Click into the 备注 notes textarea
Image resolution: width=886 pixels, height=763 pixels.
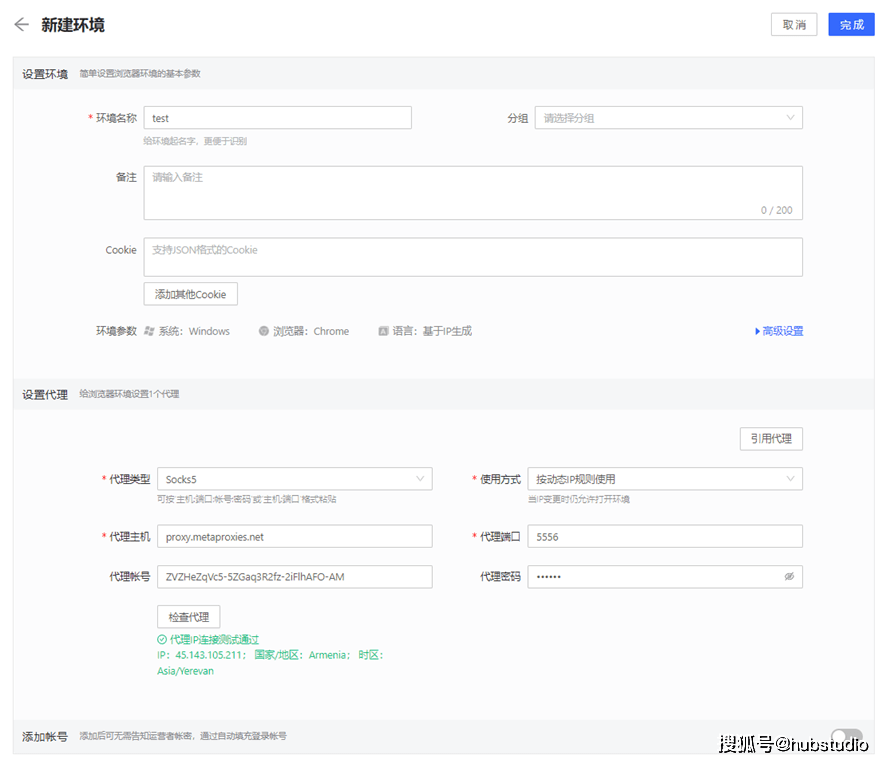point(472,192)
